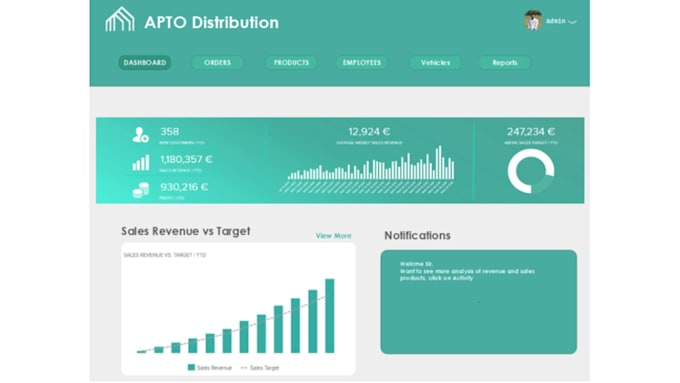Select the 1,180,357 € revenue value
This screenshot has width=680, height=383.
pos(186,160)
